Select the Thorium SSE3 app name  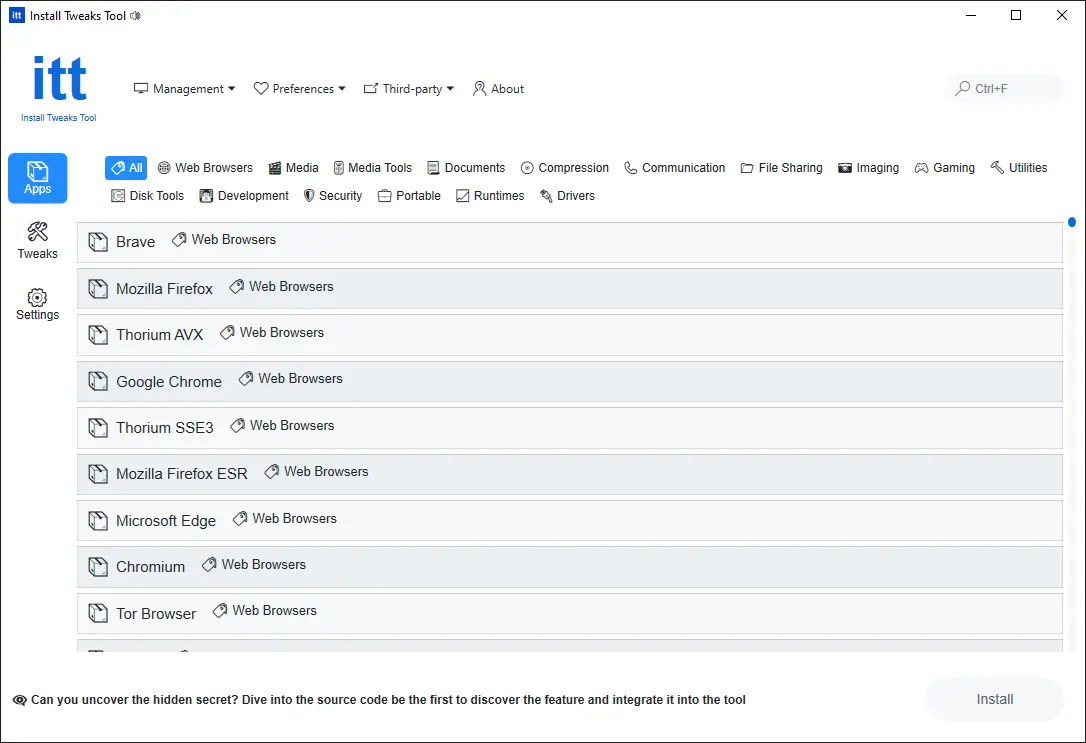tap(165, 428)
